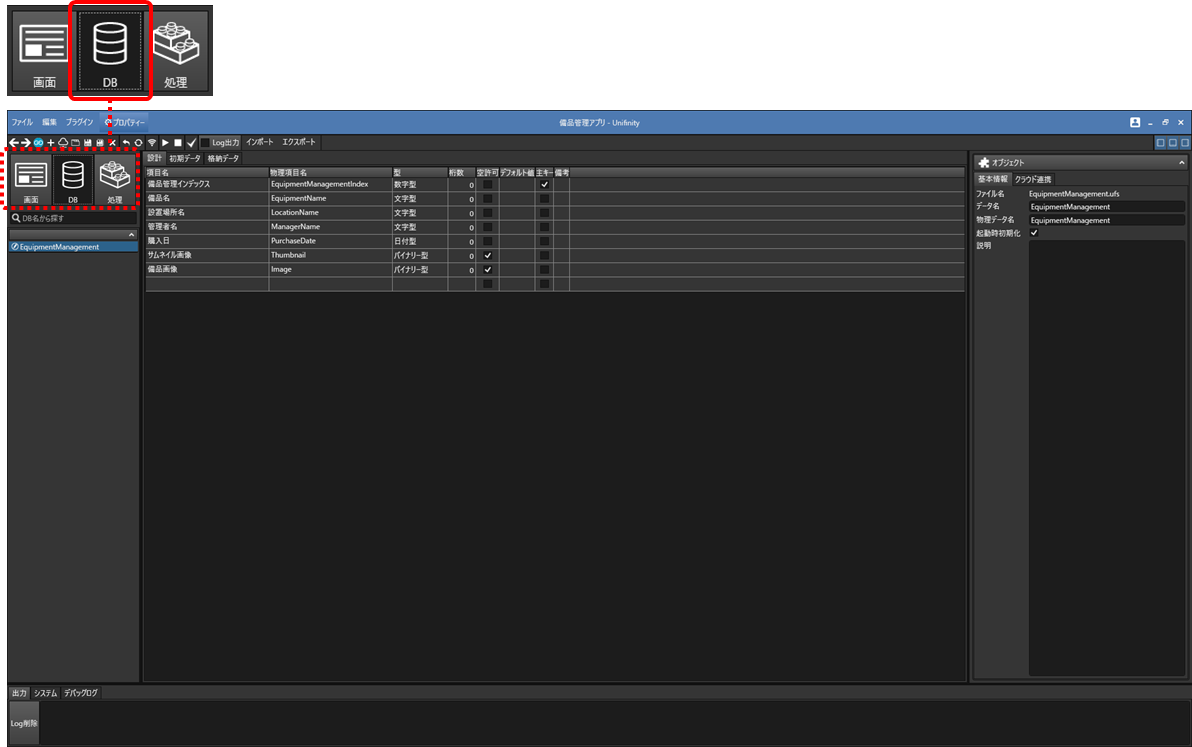Click the データ名 input field
This screenshot has height=747, width=1192.
point(1106,207)
